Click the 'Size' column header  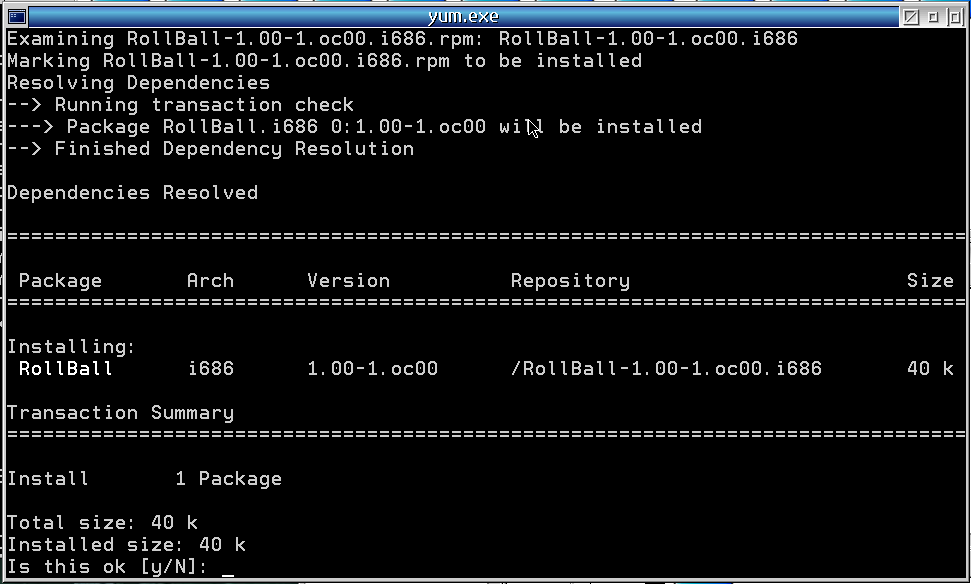click(930, 281)
